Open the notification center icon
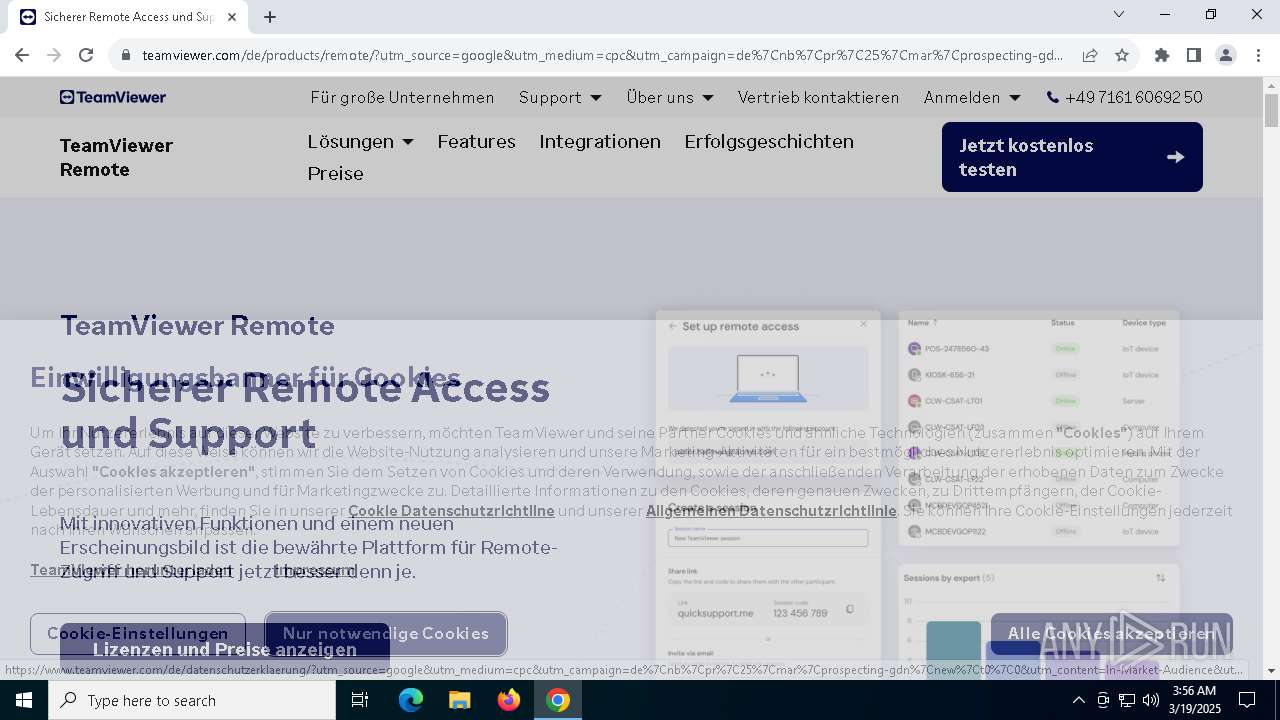Image resolution: width=1280 pixels, height=720 pixels. click(1247, 700)
